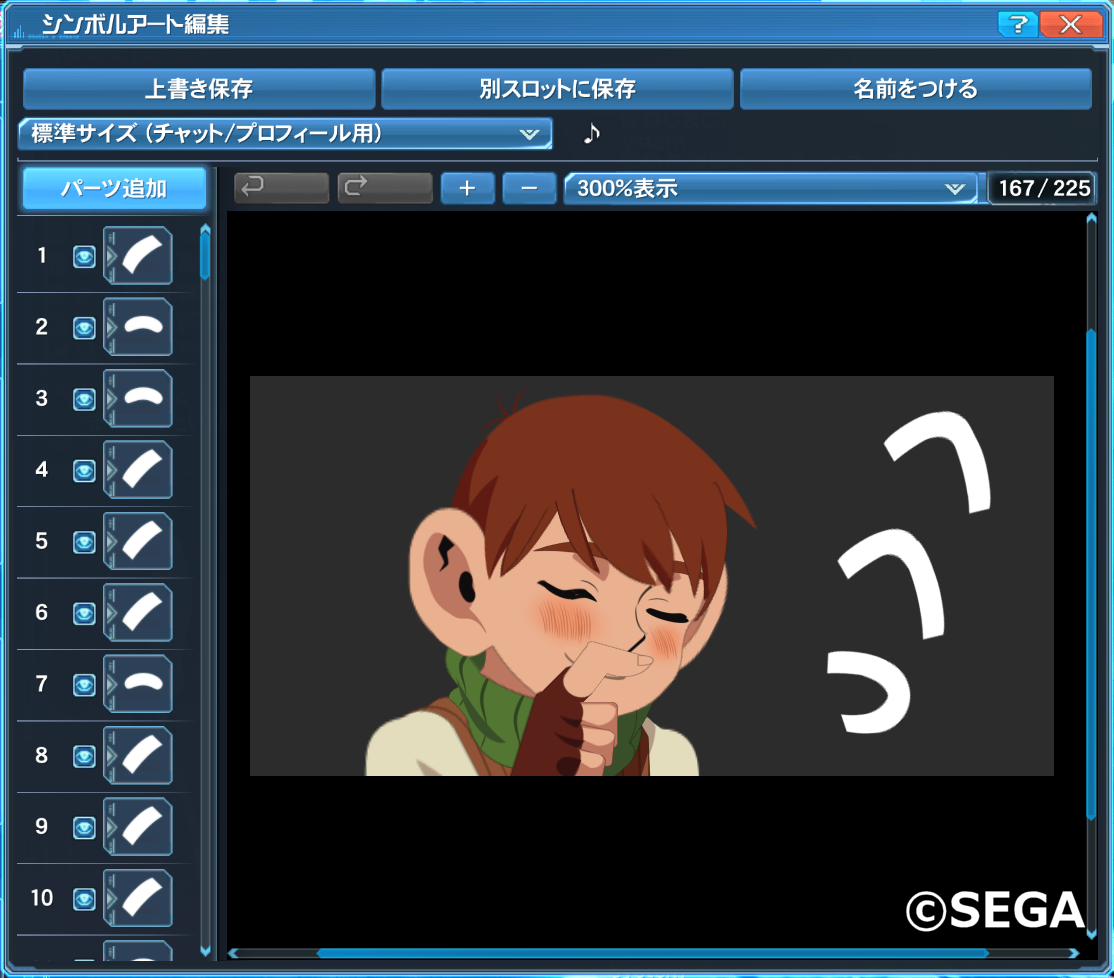
Task: Click 上書き保存 overwrite save button
Action: coord(199,89)
